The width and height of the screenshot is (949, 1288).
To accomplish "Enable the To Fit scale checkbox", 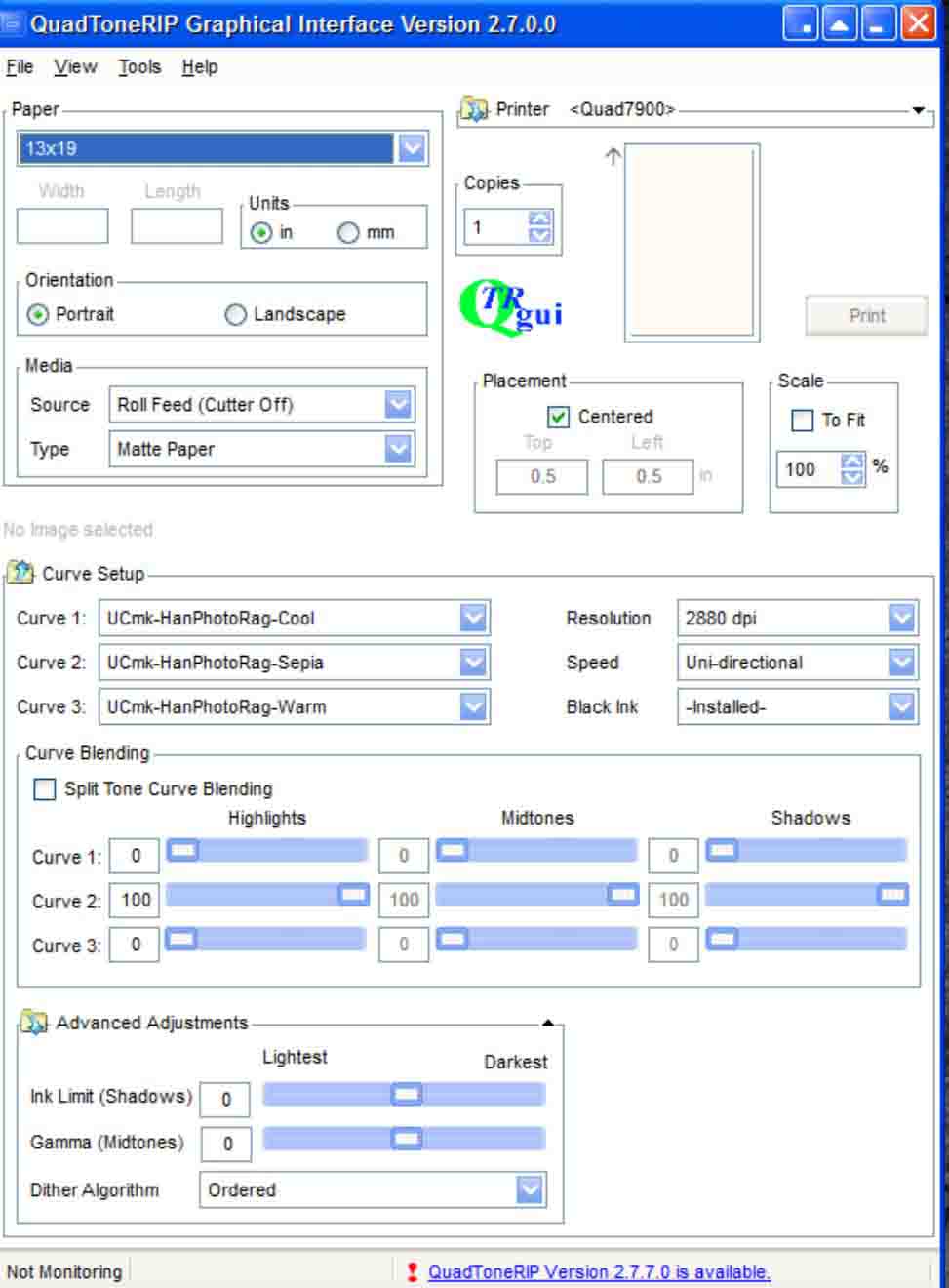I will coord(802,421).
